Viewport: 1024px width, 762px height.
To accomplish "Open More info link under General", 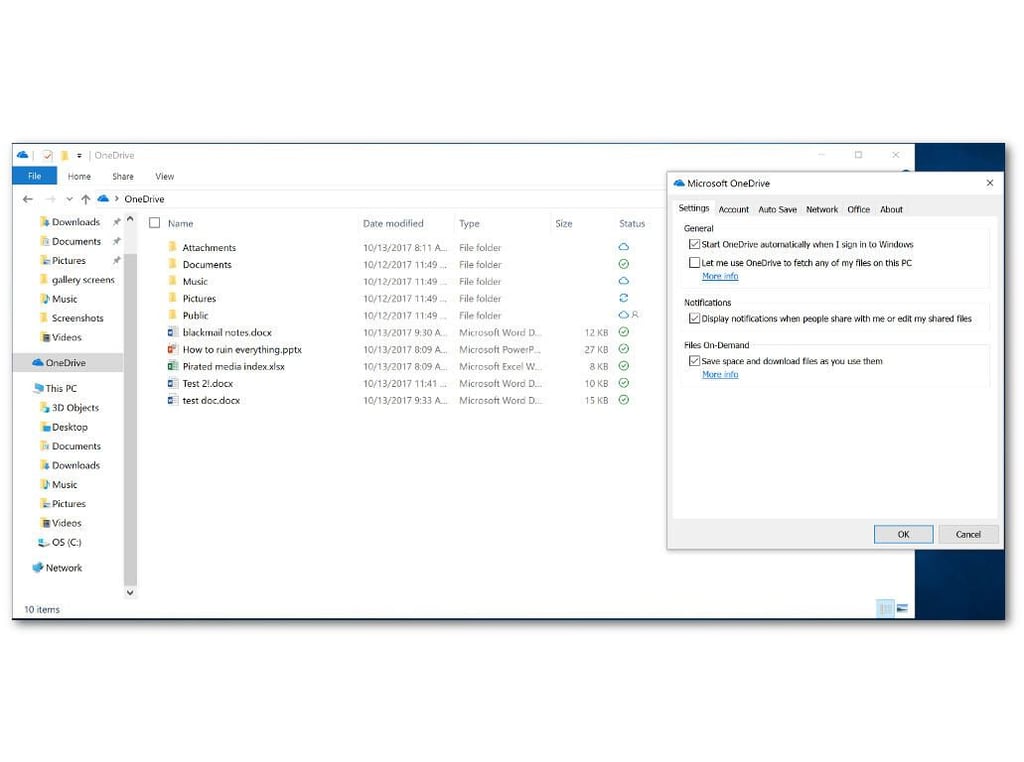I will click(x=720, y=276).
